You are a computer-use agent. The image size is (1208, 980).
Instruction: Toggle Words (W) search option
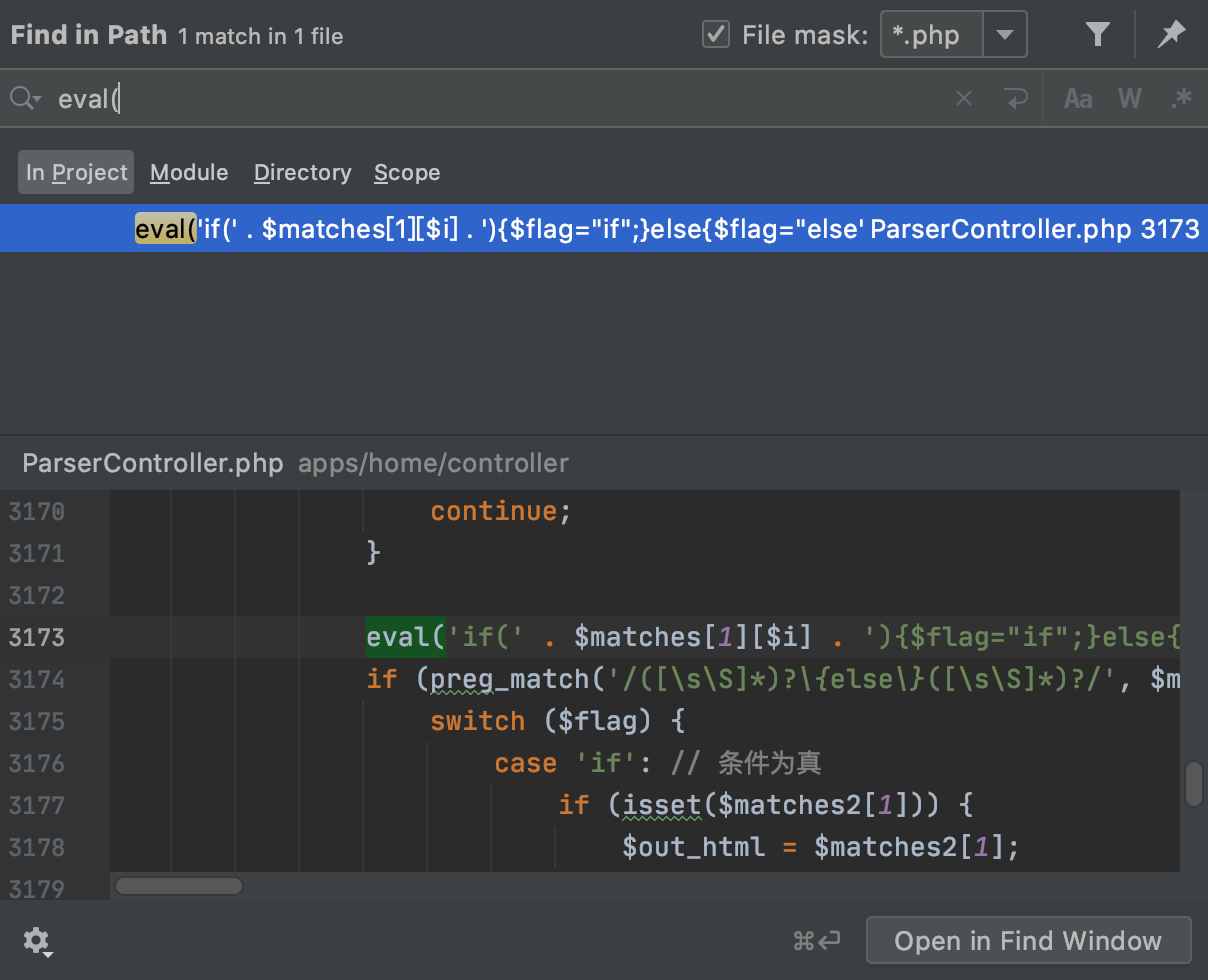[1130, 98]
